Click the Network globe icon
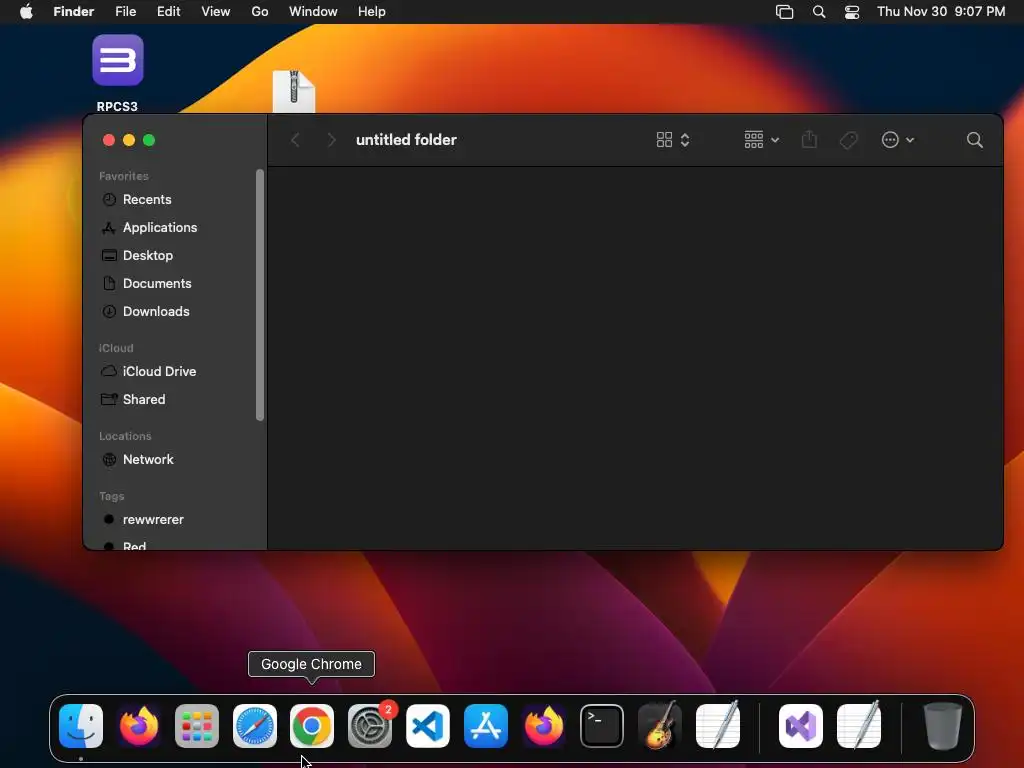The width and height of the screenshot is (1024, 768). [x=109, y=459]
